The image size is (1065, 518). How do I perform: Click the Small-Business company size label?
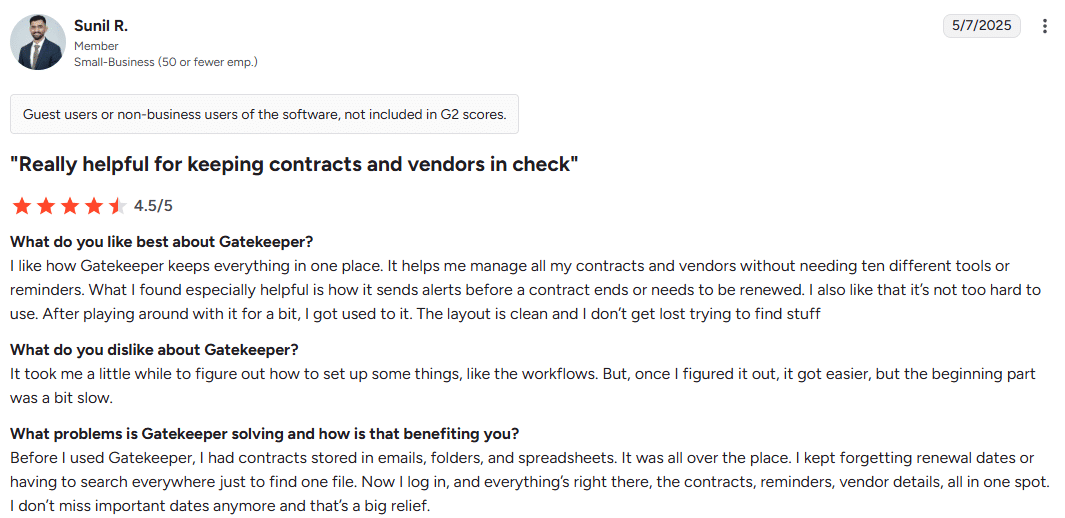(166, 62)
